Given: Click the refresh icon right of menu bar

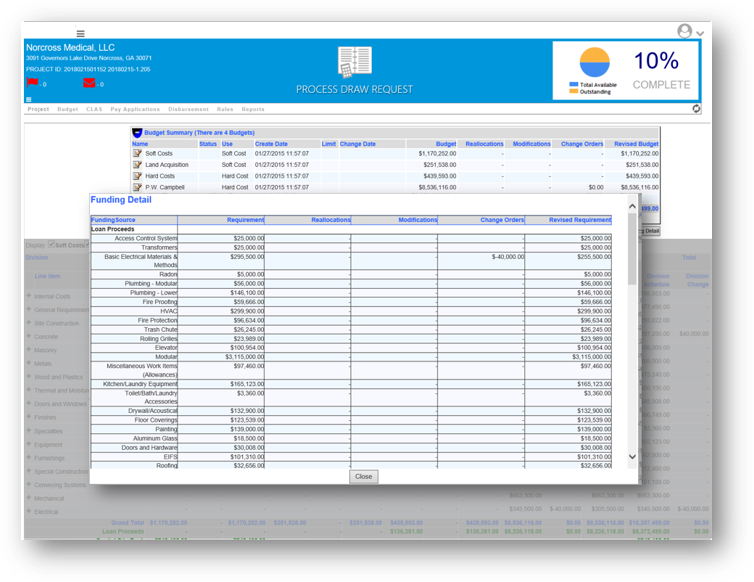Looking at the screenshot, I should pos(696,109).
